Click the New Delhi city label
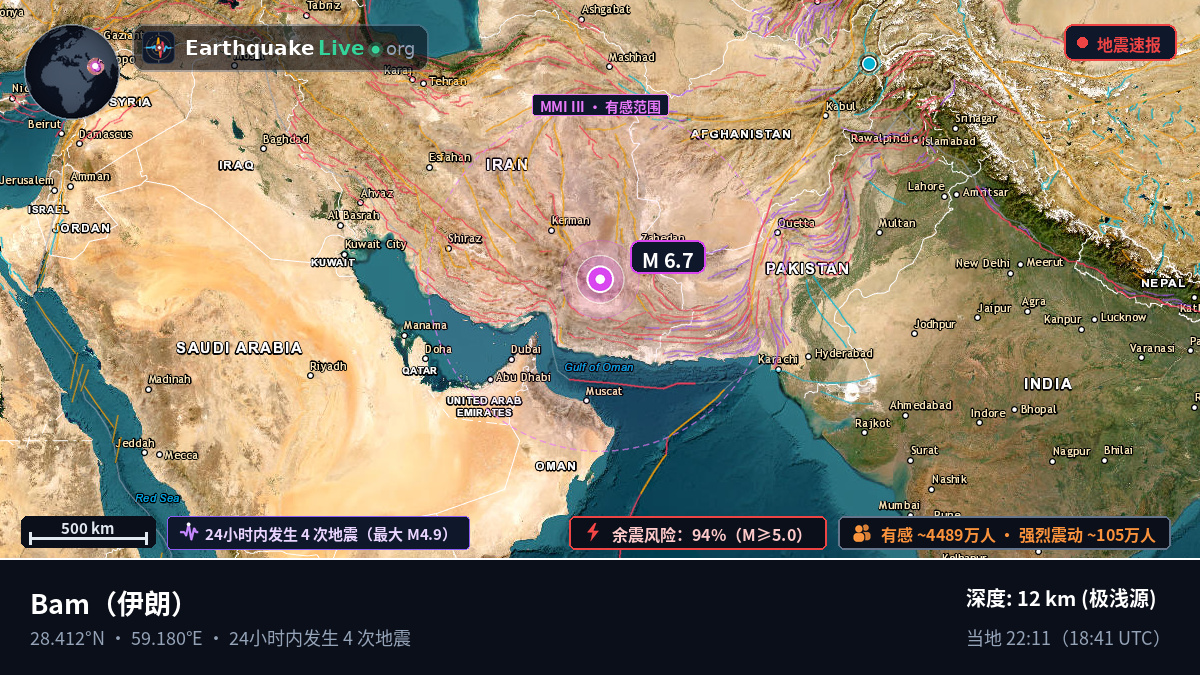The image size is (1200, 675). click(983, 264)
